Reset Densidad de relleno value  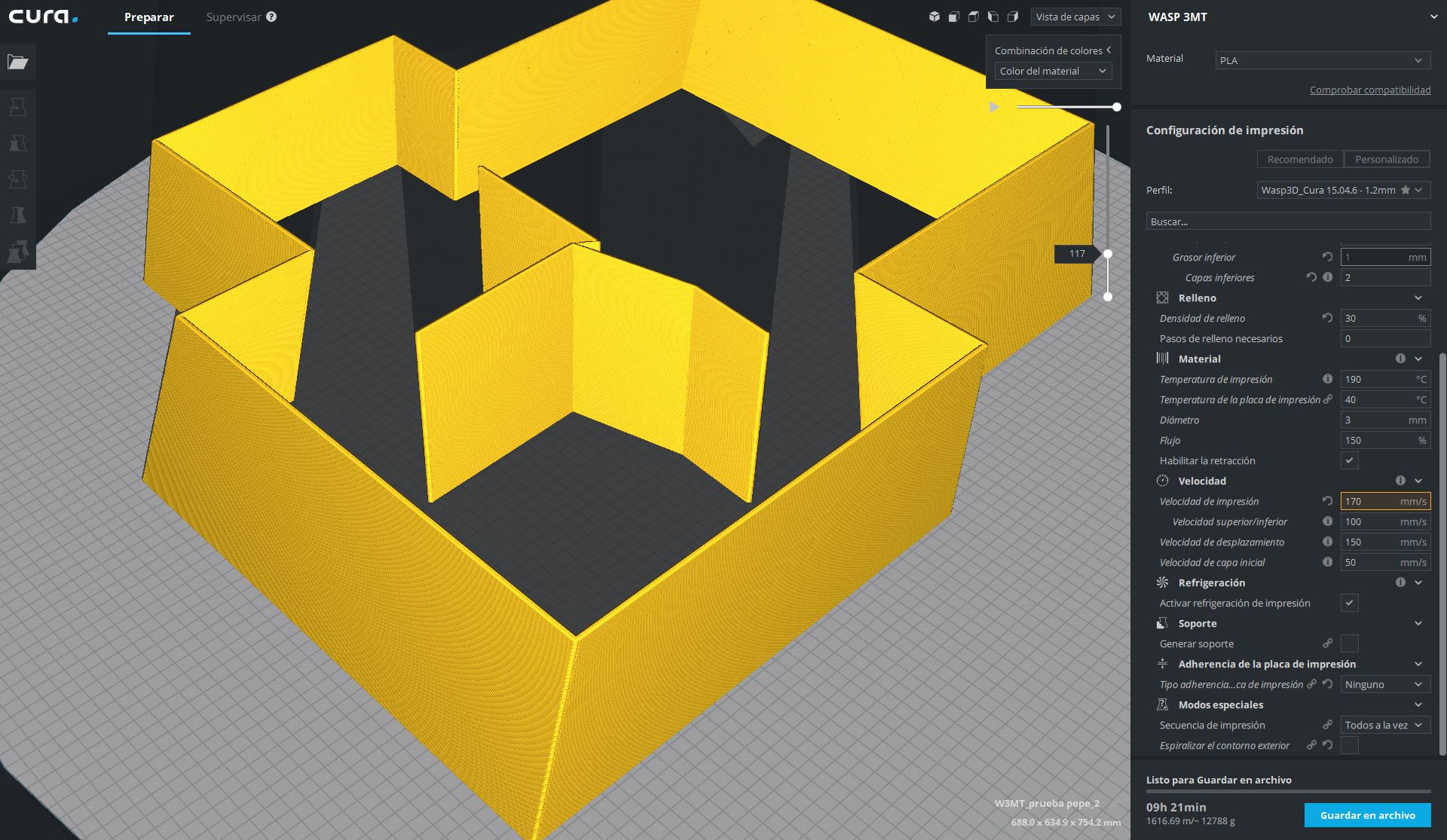click(x=1327, y=318)
